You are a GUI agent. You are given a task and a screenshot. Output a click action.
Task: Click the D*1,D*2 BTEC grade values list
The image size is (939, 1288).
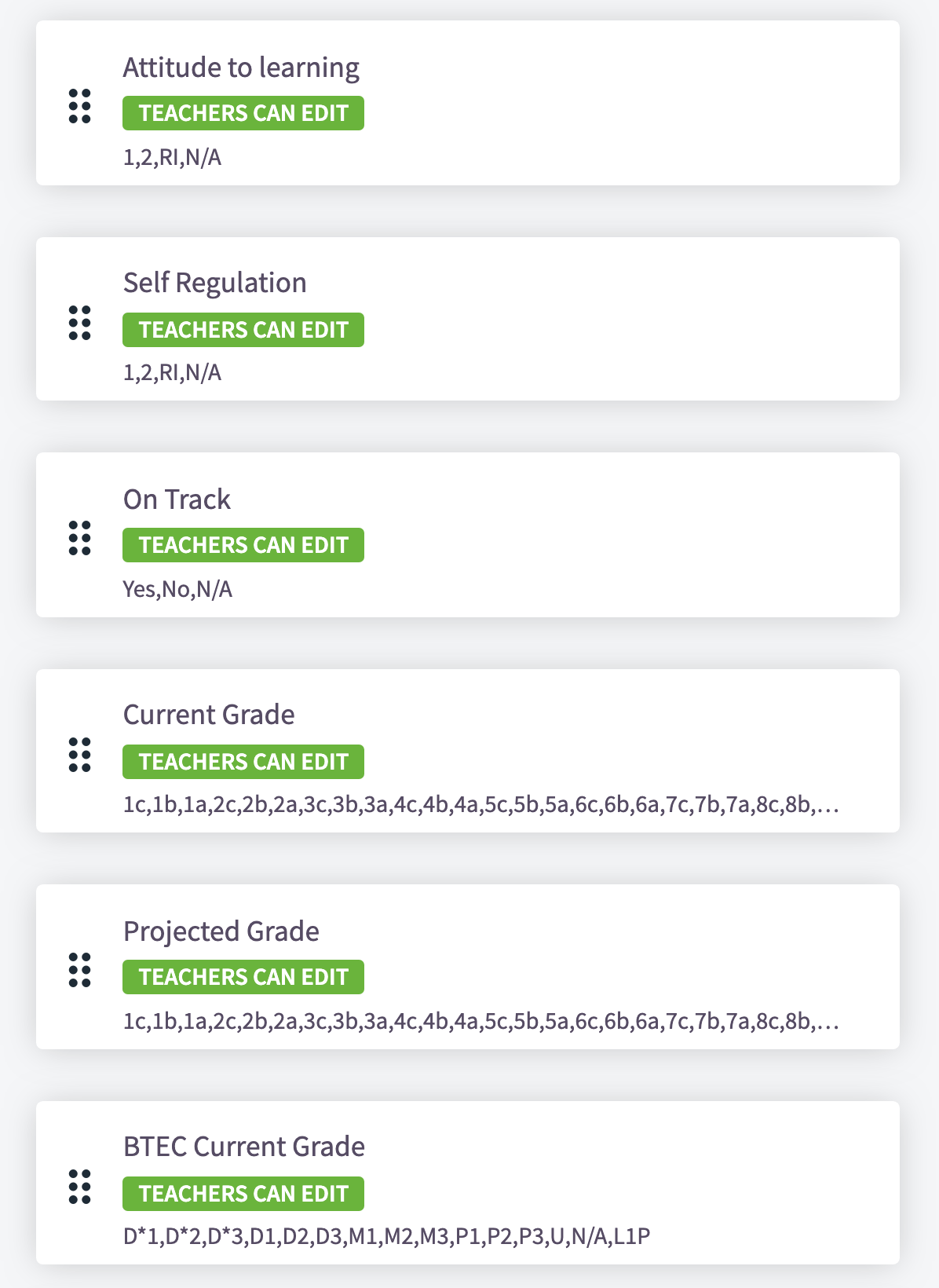coord(386,1237)
